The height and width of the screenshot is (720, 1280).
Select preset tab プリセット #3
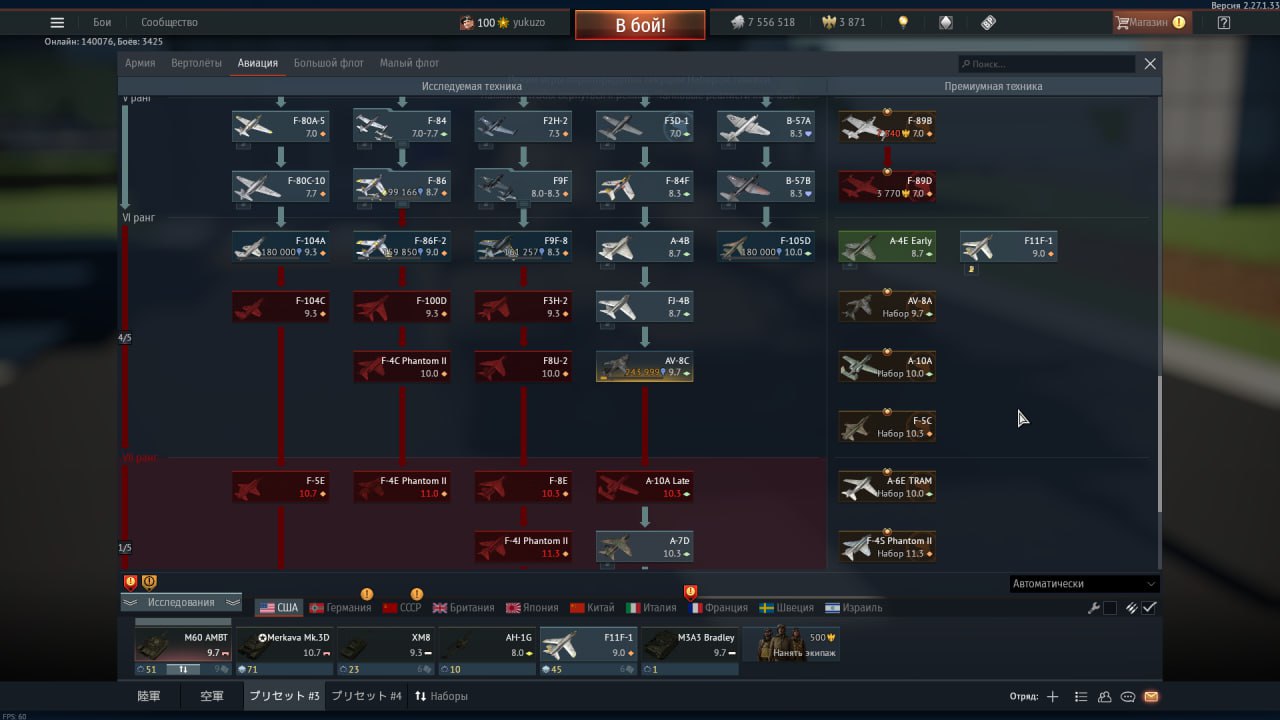(x=285, y=696)
